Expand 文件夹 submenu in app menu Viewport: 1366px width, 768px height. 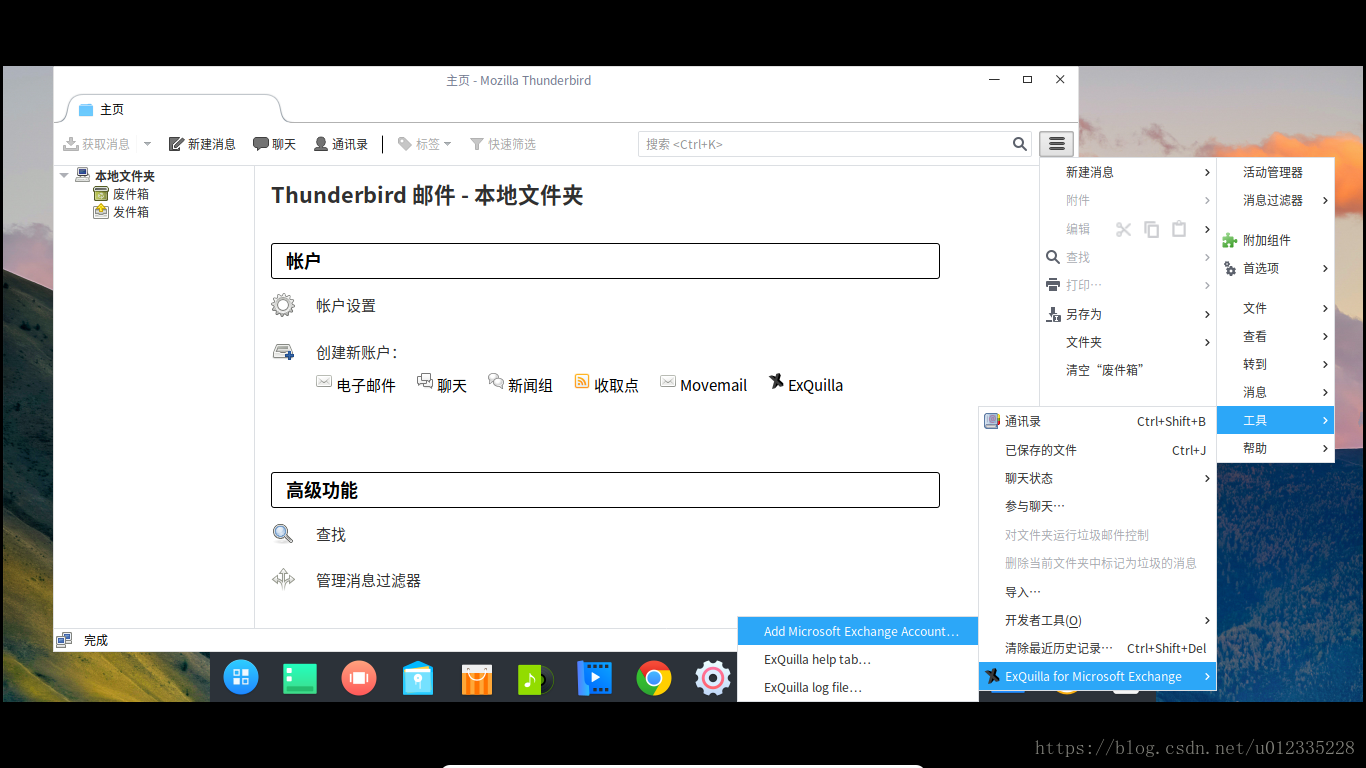[x=1128, y=342]
